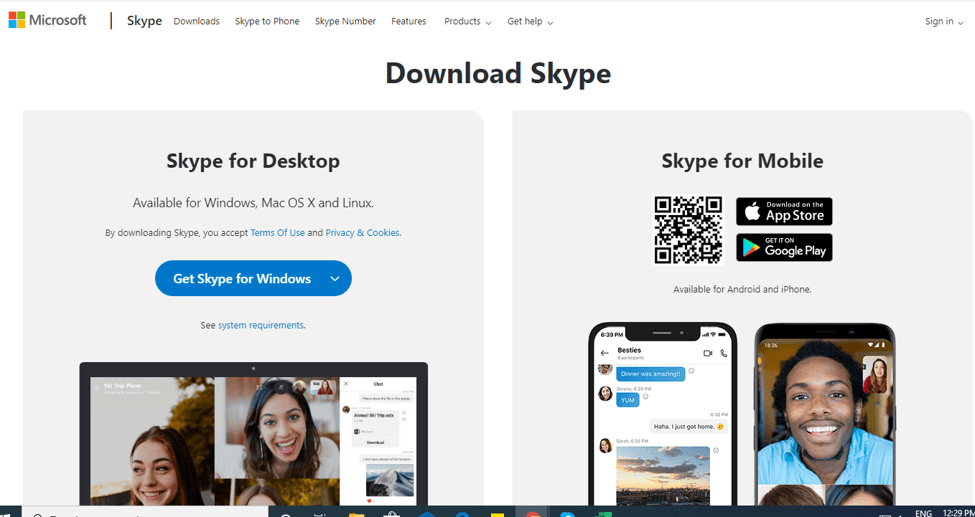This screenshot has height=517, width=975.
Task: Click the iPhone Besties chat preview
Action: 663,414
